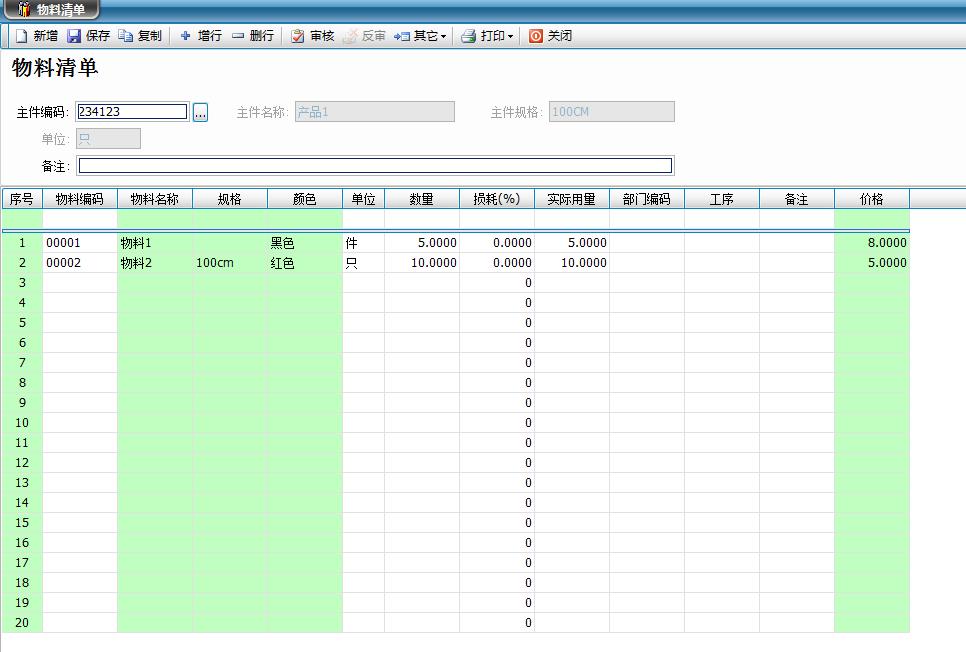Click the 关闭 (Close) red icon
966x652 pixels.
click(x=536, y=36)
